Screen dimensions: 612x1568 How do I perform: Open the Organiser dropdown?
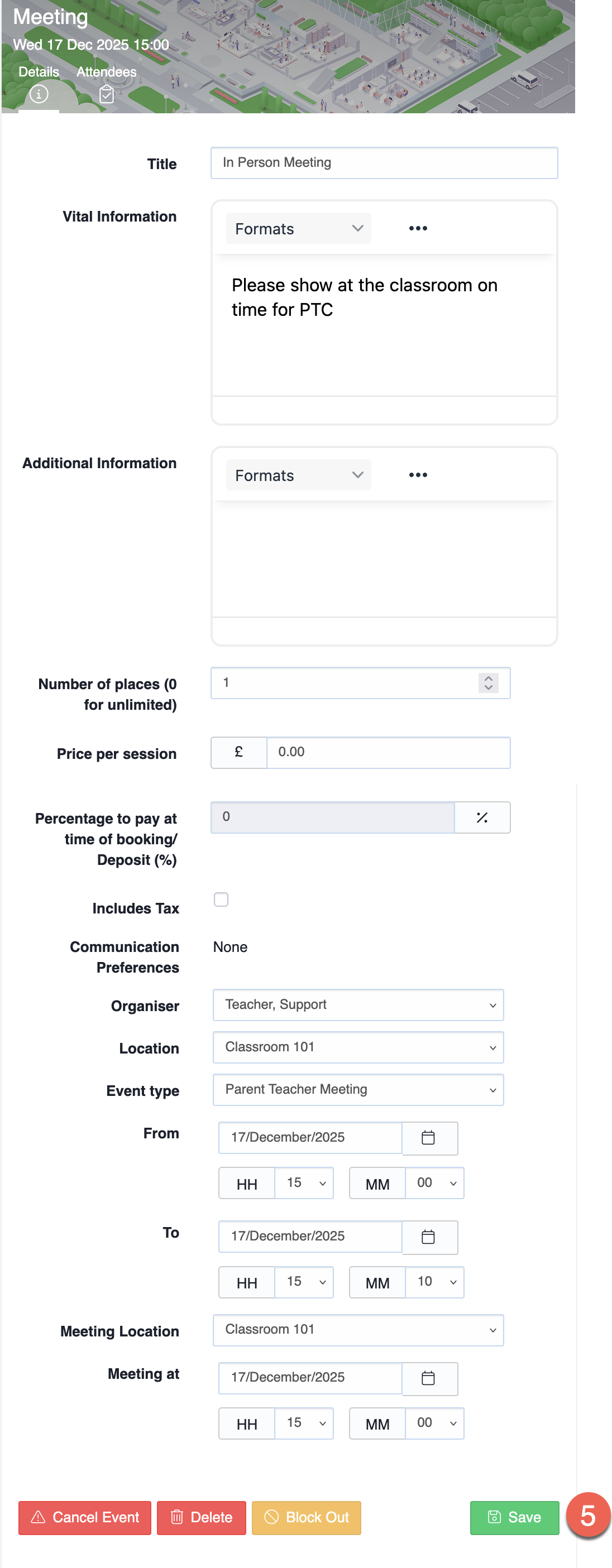tap(358, 1005)
